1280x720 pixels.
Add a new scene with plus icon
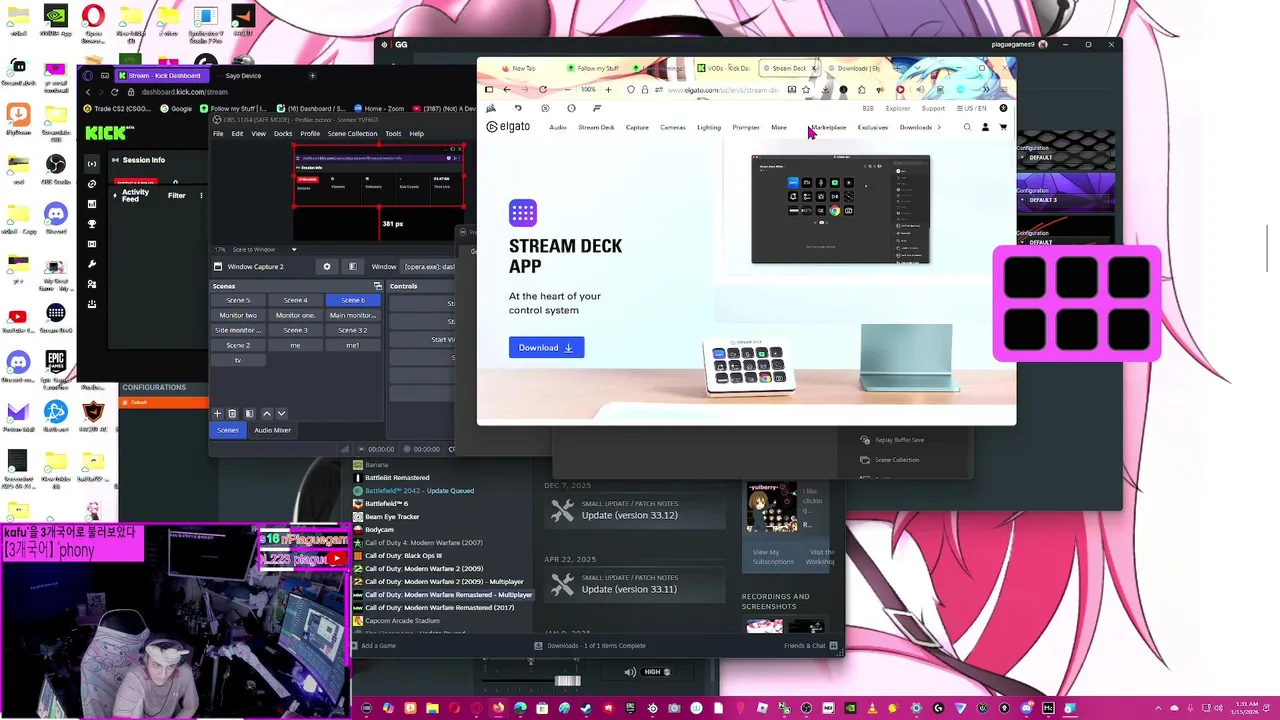(217, 413)
